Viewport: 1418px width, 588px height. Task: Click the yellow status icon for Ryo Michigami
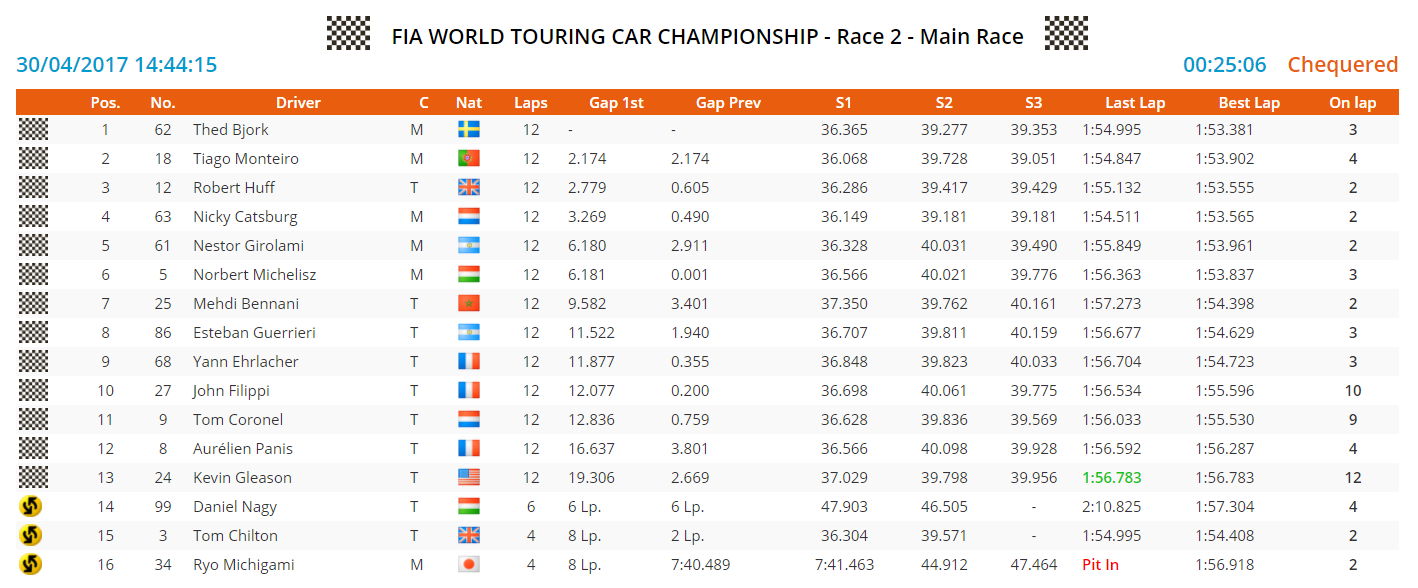31,565
